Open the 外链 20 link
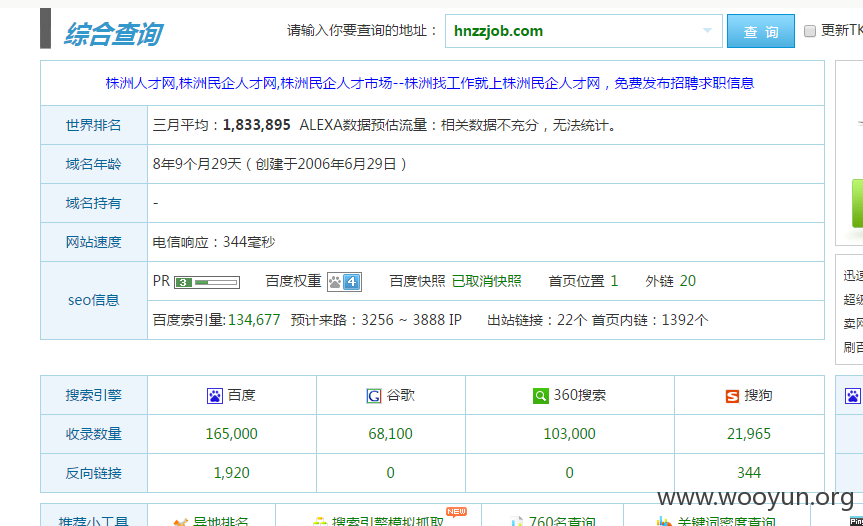863x526 pixels. click(x=687, y=281)
